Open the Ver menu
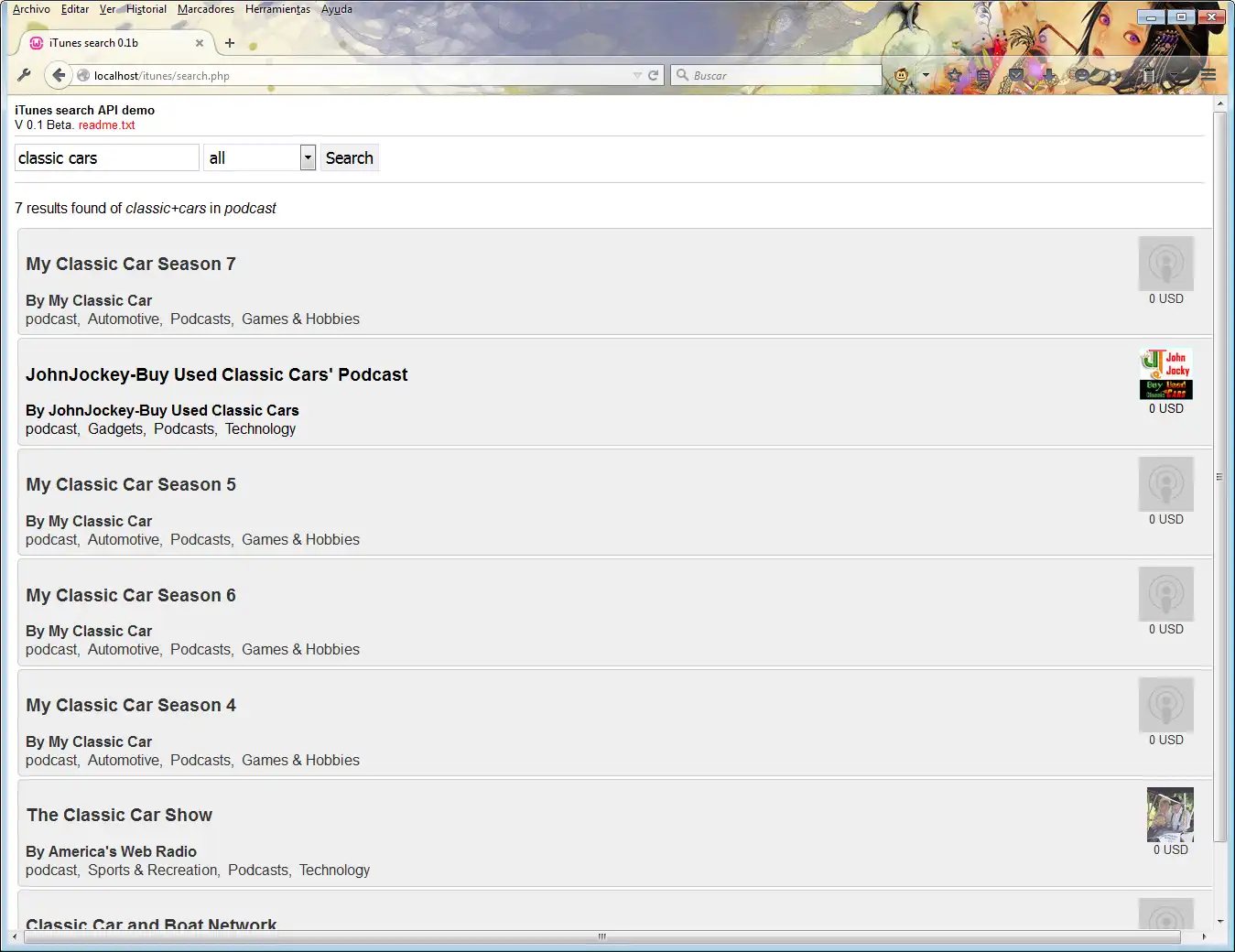This screenshot has width=1235, height=952. point(107,9)
